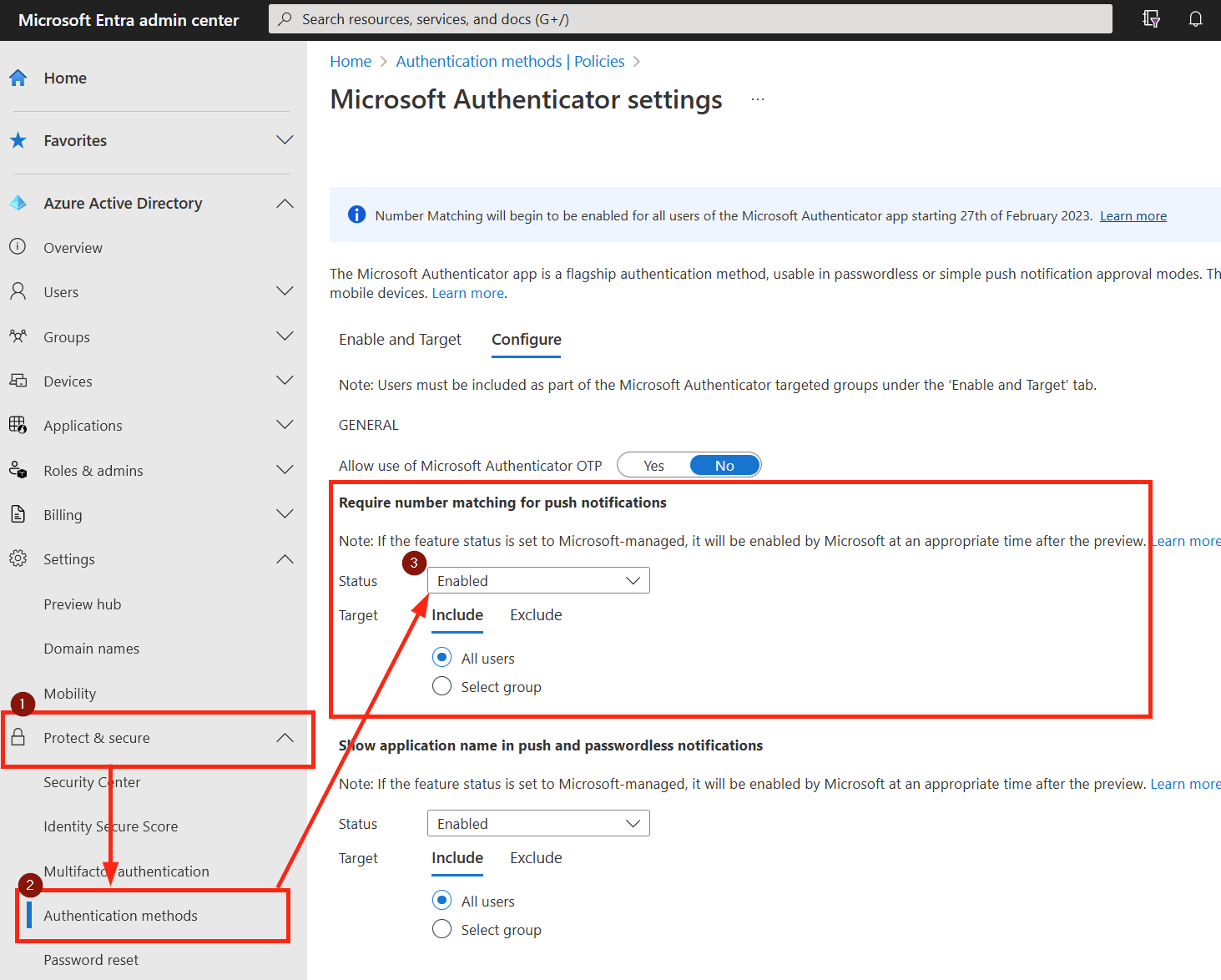Select the Configure tab

(x=526, y=340)
